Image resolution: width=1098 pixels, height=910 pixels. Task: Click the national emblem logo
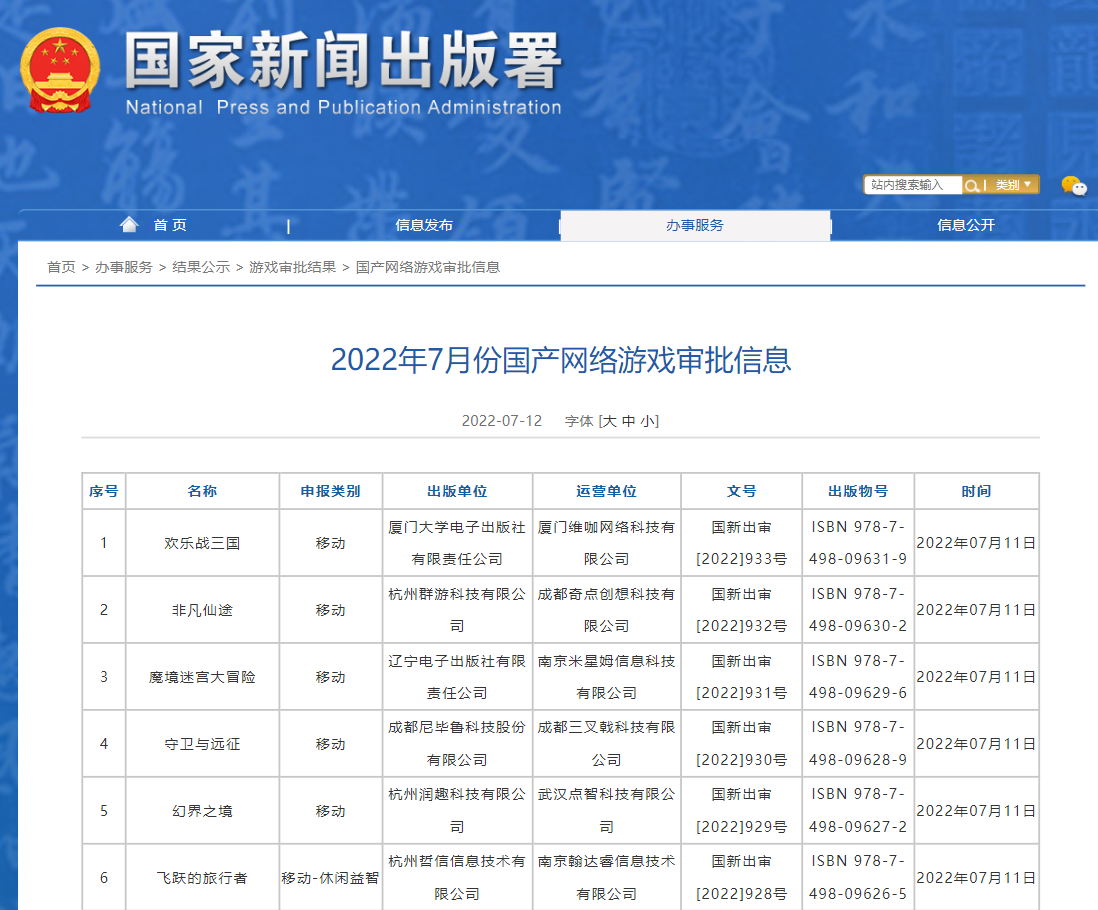click(x=60, y=70)
